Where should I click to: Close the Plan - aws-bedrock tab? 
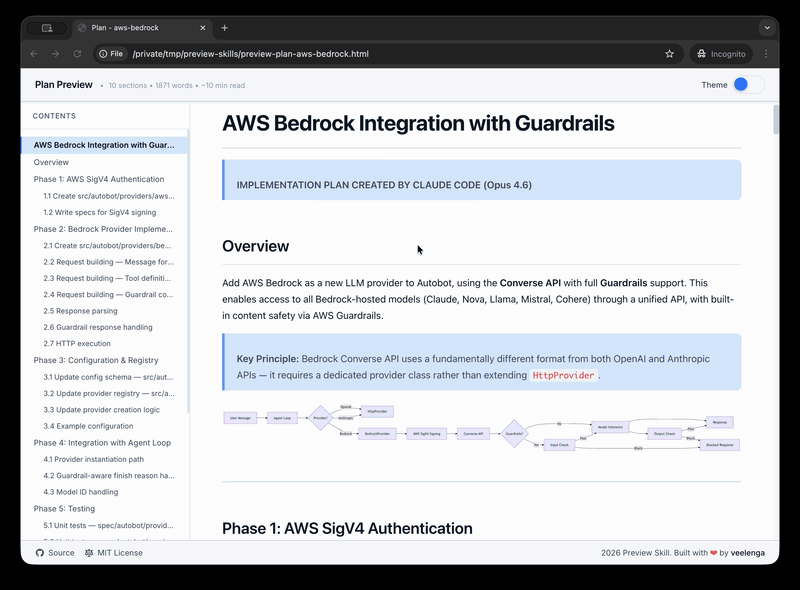click(203, 28)
